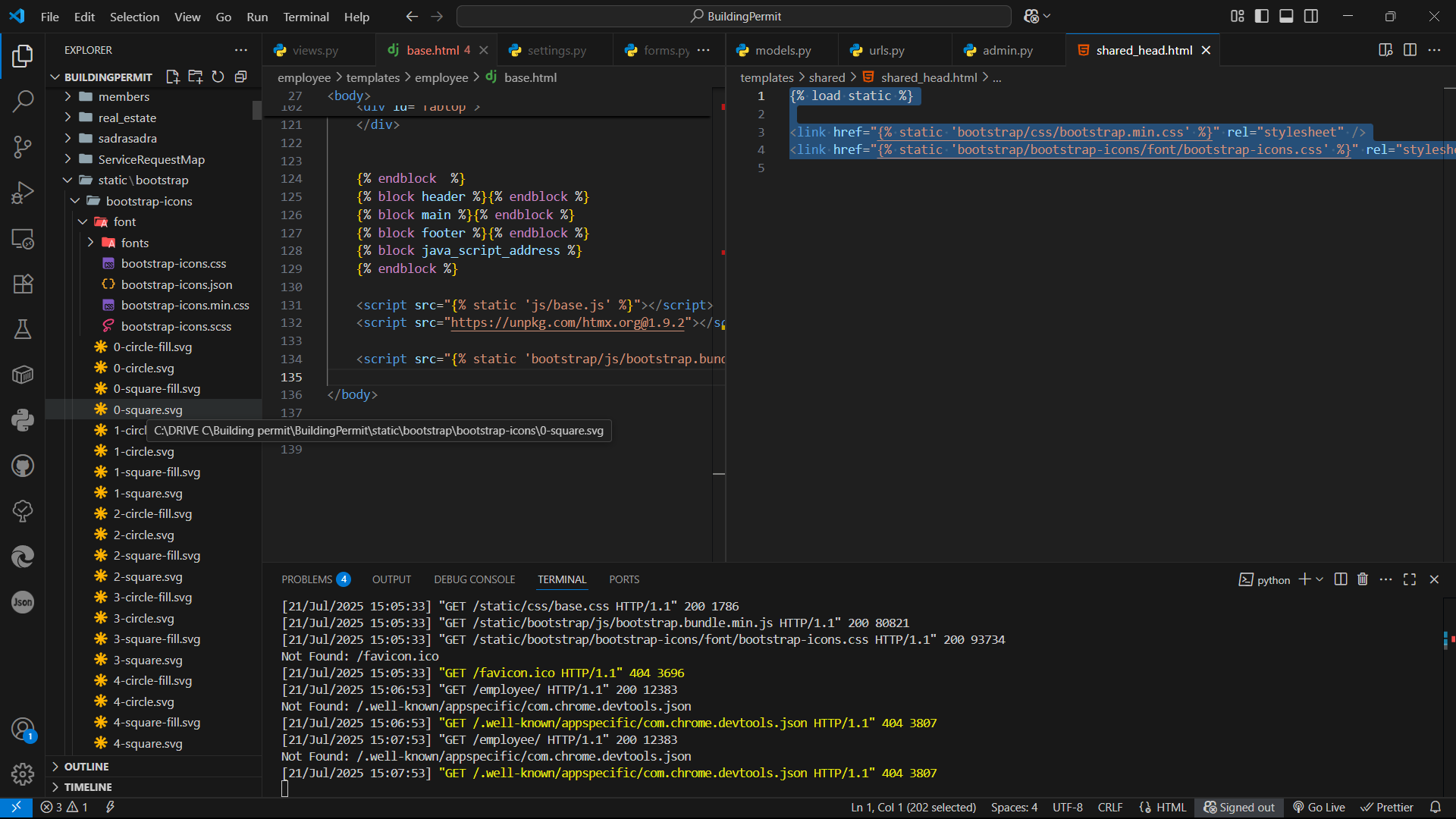Click Go Live in status bar
The height and width of the screenshot is (819, 1456).
pyautogui.click(x=1319, y=807)
